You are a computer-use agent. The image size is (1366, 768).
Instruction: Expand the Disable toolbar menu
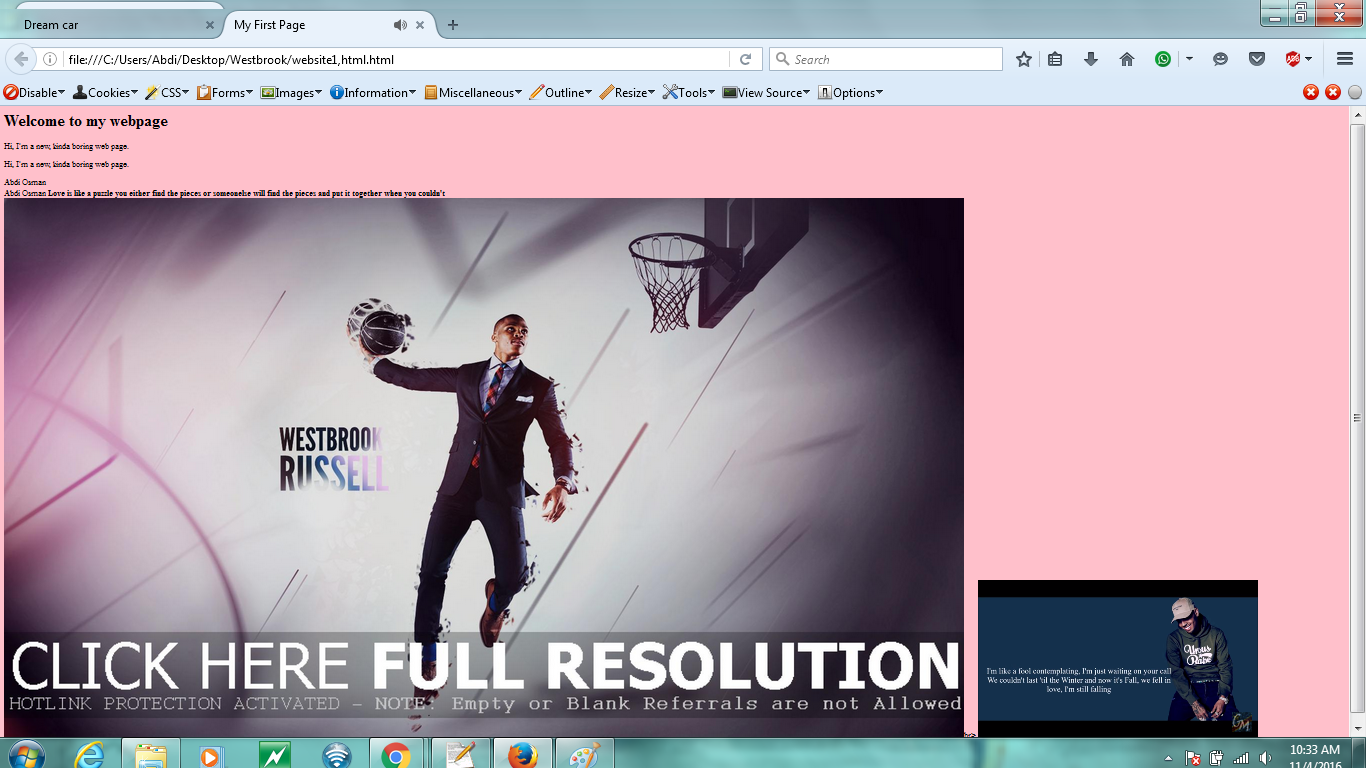[x=34, y=92]
